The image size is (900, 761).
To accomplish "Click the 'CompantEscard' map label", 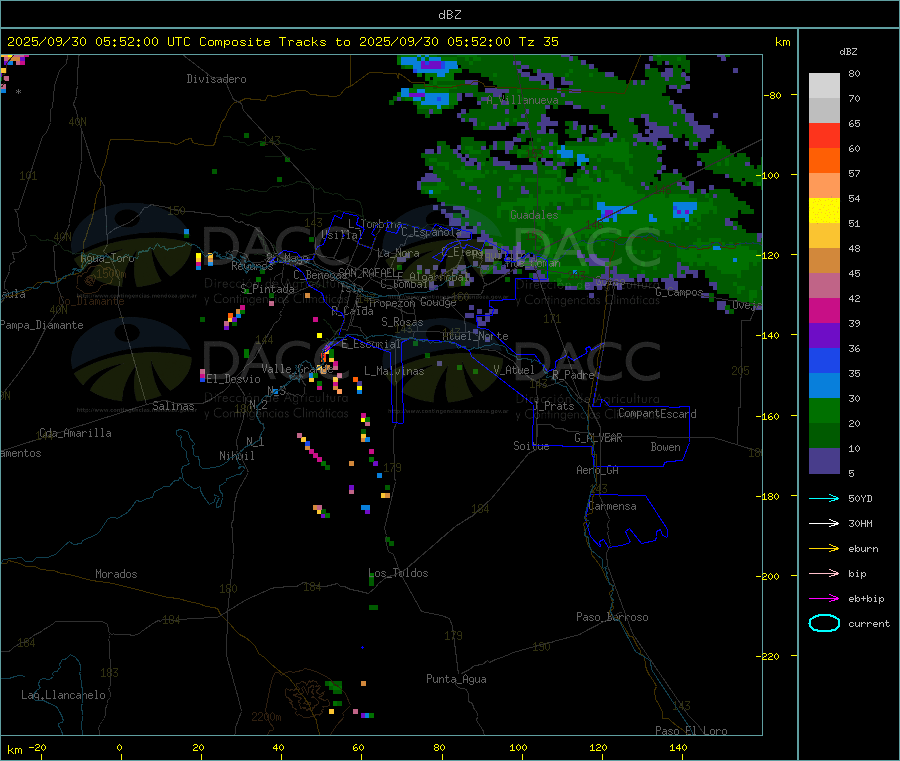I will pos(657,414).
